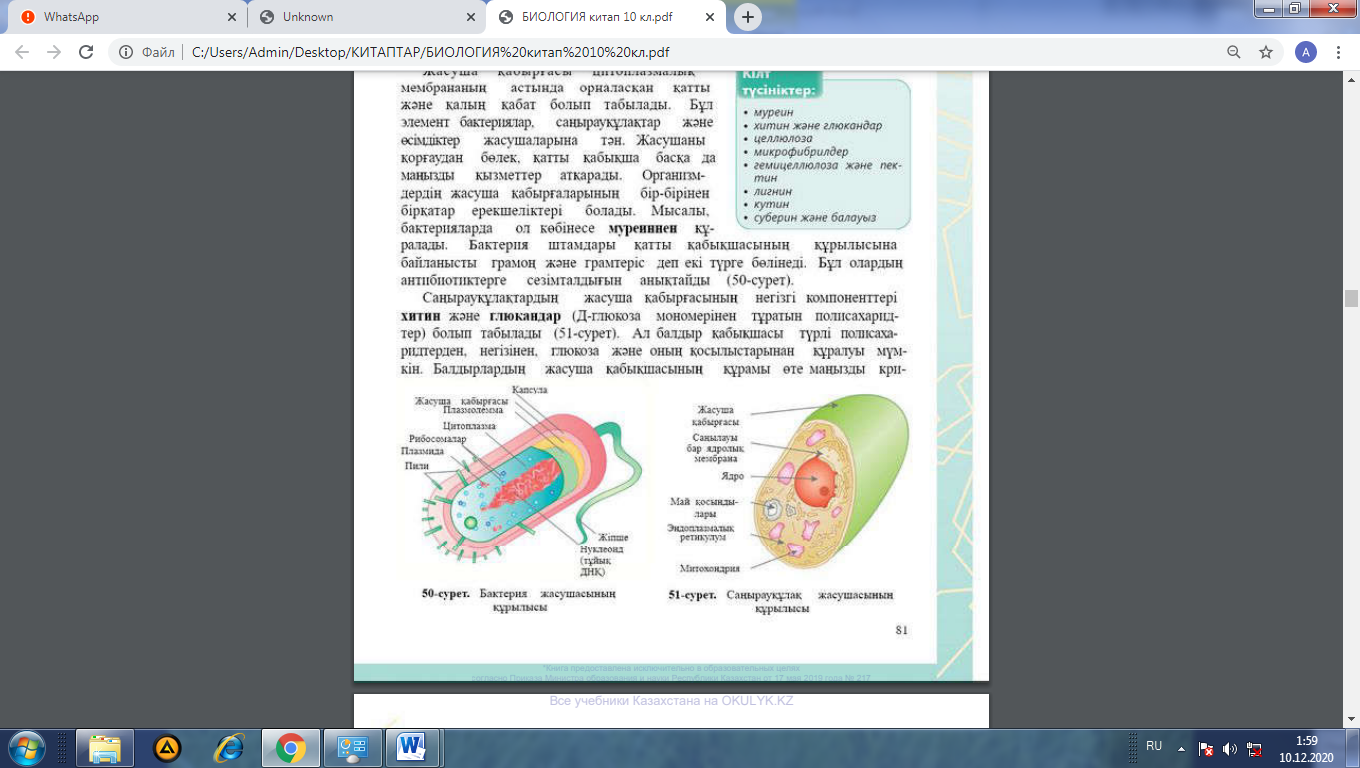Open the Action Center flag icon
The height and width of the screenshot is (768, 1360).
click(x=1206, y=748)
